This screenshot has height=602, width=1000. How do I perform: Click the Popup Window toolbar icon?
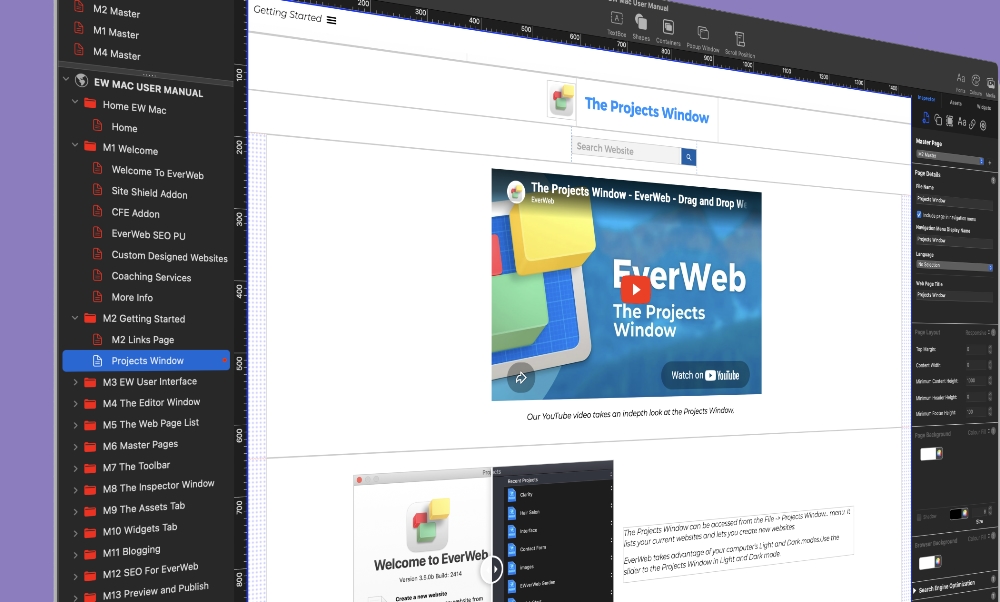703,35
